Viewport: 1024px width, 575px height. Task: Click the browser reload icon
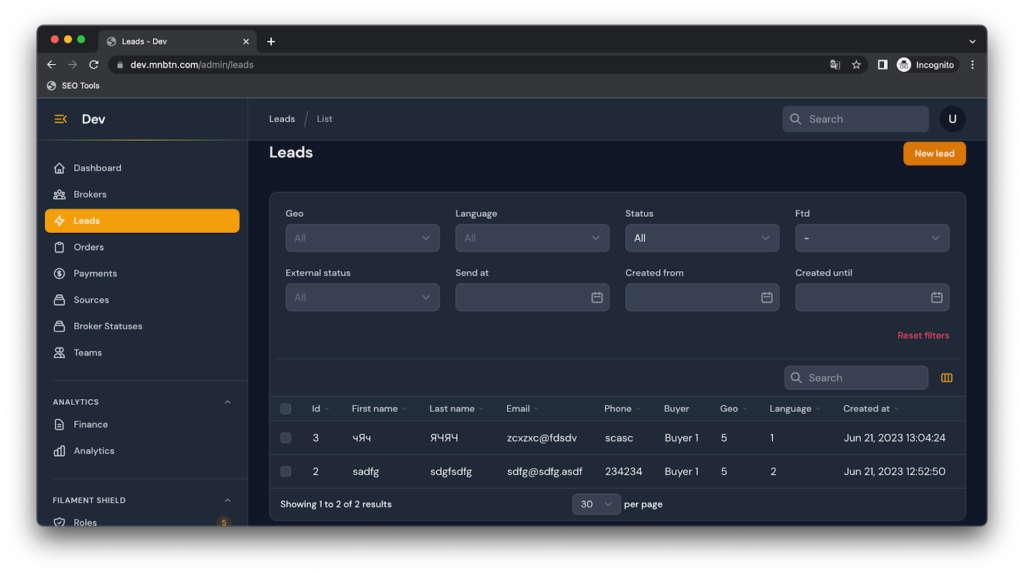tap(94, 65)
